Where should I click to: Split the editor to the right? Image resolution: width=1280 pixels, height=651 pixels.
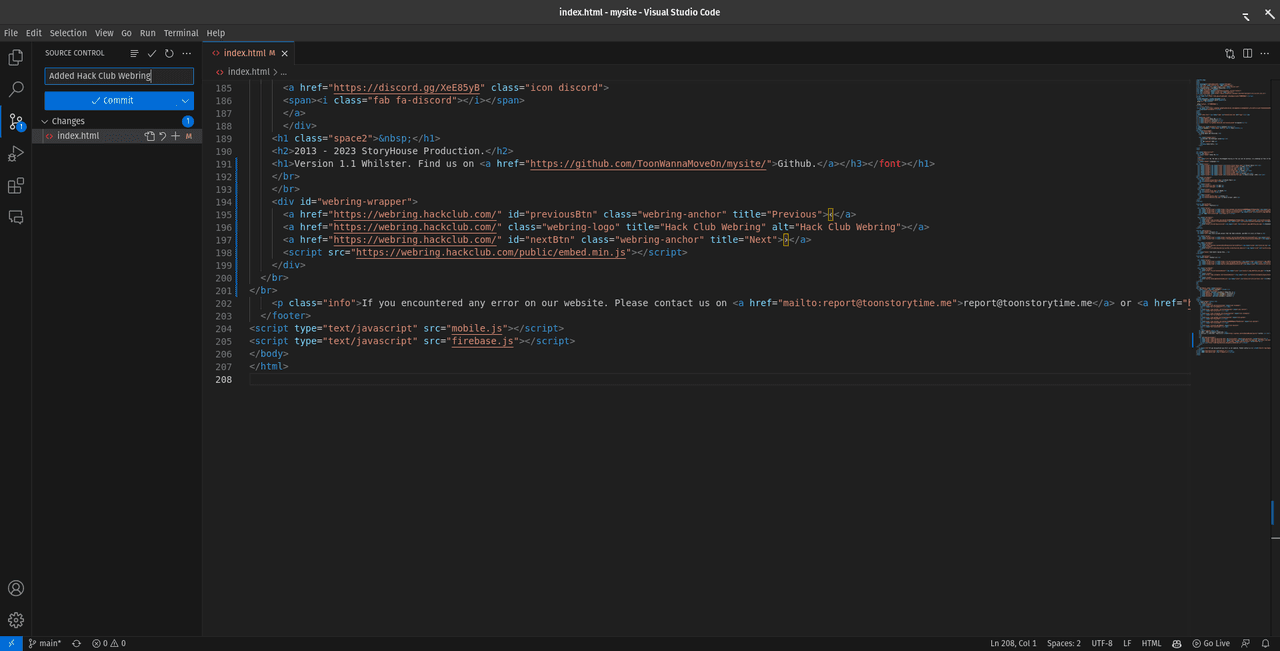pyautogui.click(x=1247, y=53)
